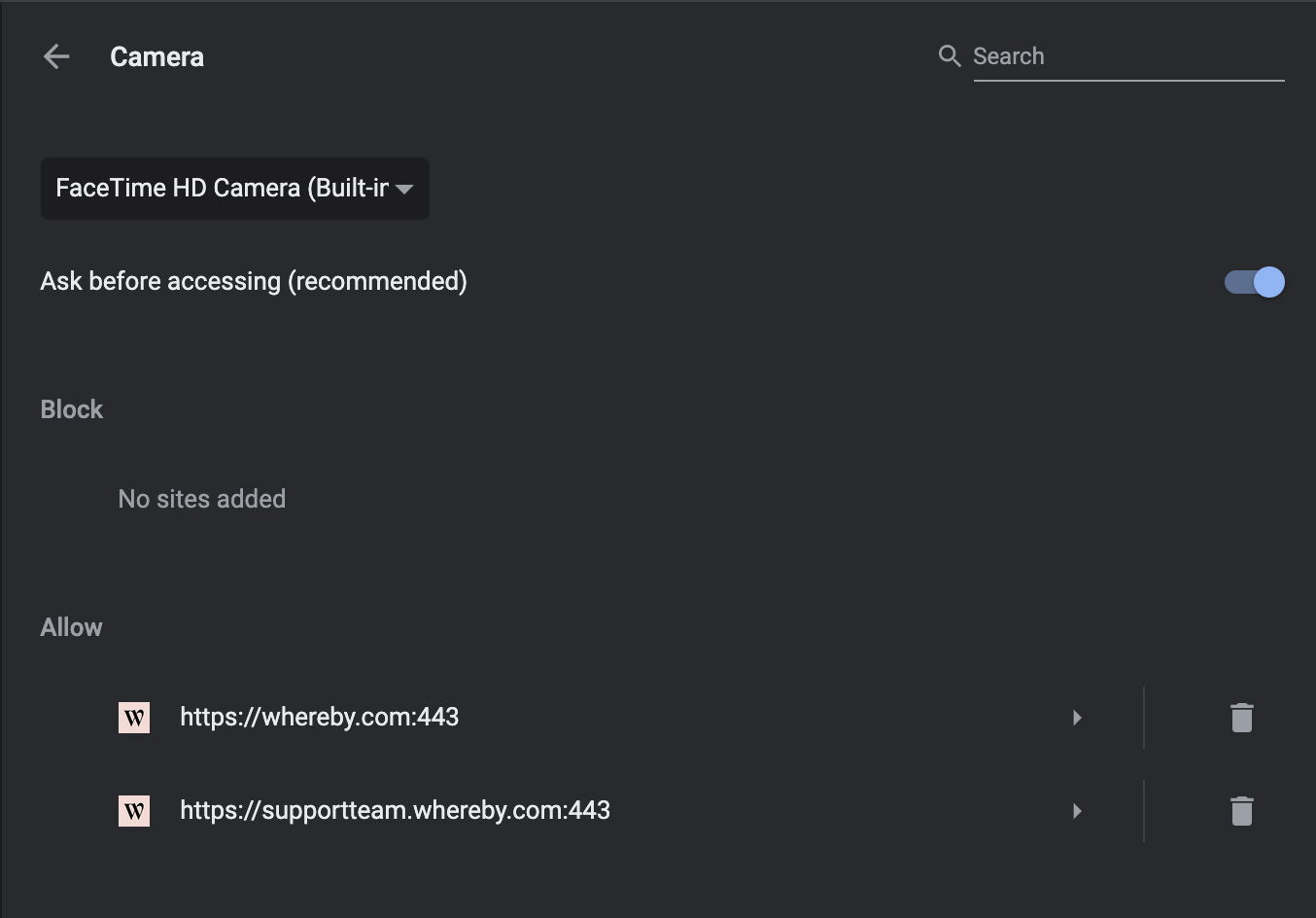This screenshot has width=1316, height=918.
Task: Go back using the left arrow
Action: pos(56,57)
